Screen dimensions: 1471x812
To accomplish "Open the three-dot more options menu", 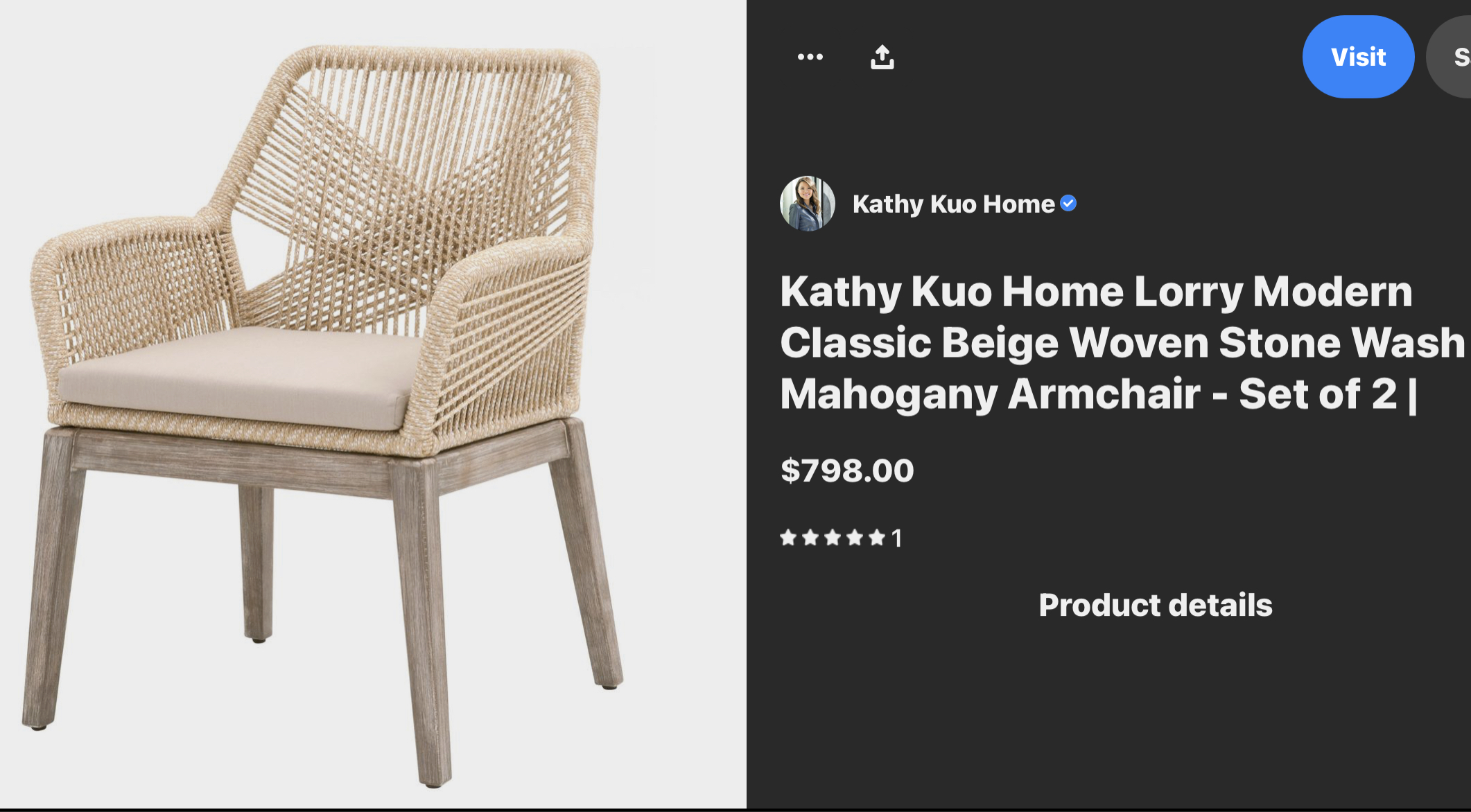I will [810, 57].
